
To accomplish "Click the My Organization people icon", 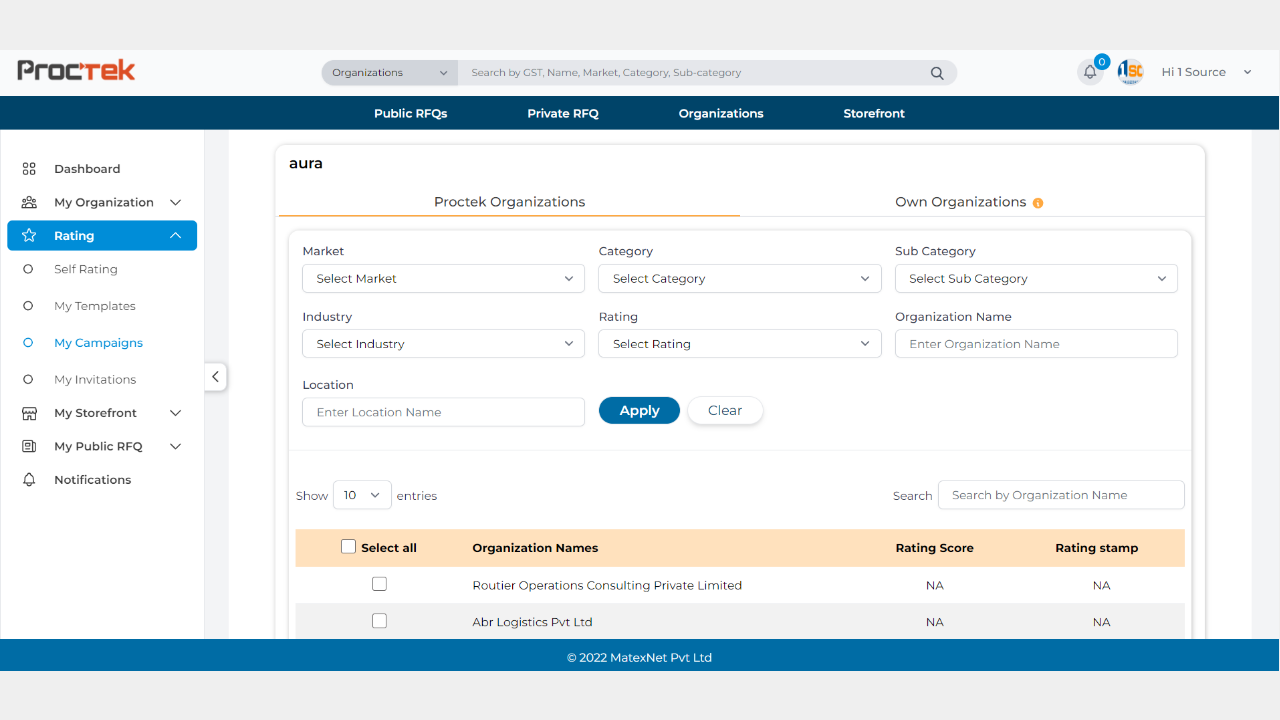I will point(29,202).
